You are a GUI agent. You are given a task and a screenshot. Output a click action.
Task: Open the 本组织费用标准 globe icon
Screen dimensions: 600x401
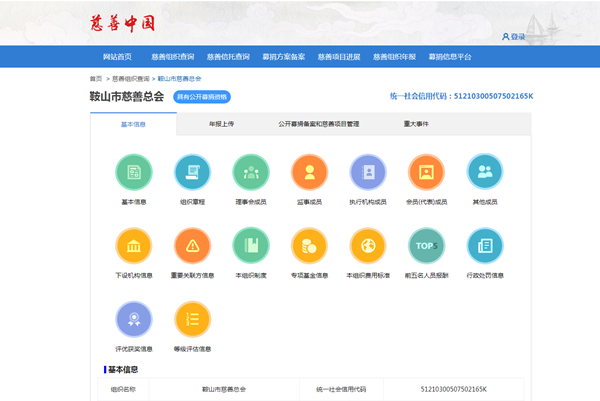368,246
